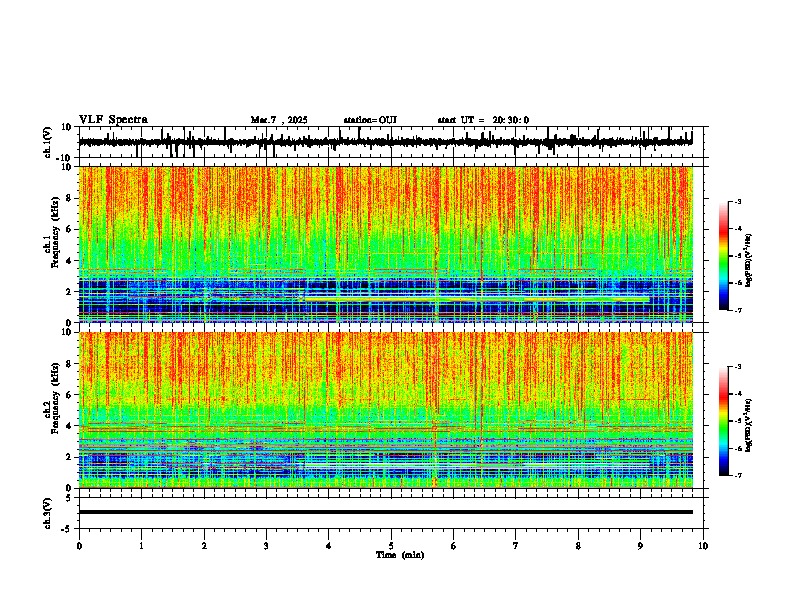The image size is (792, 612).
Task: Click the '6' kHz tick label of ch.1 spectrogram
Action: point(70,229)
